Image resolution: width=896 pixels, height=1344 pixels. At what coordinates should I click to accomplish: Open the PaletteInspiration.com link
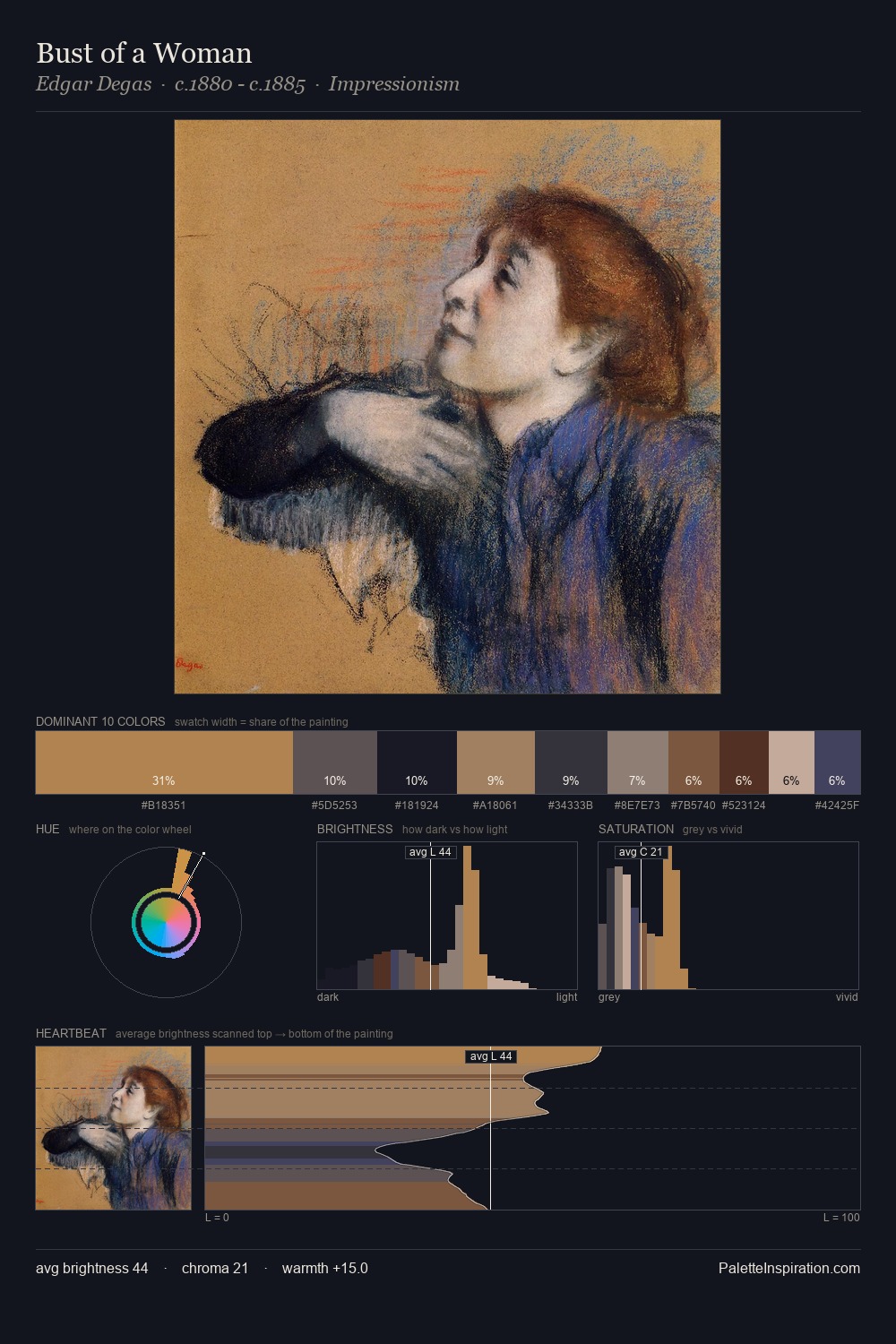pyautogui.click(x=788, y=1268)
